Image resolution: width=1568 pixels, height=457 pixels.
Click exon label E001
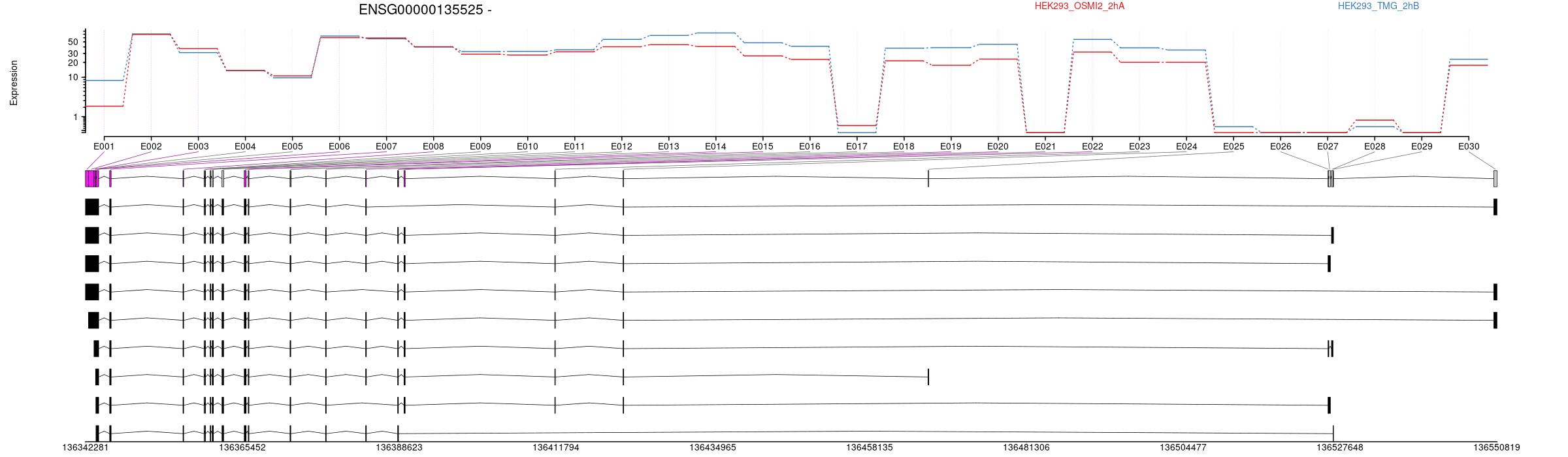click(104, 147)
